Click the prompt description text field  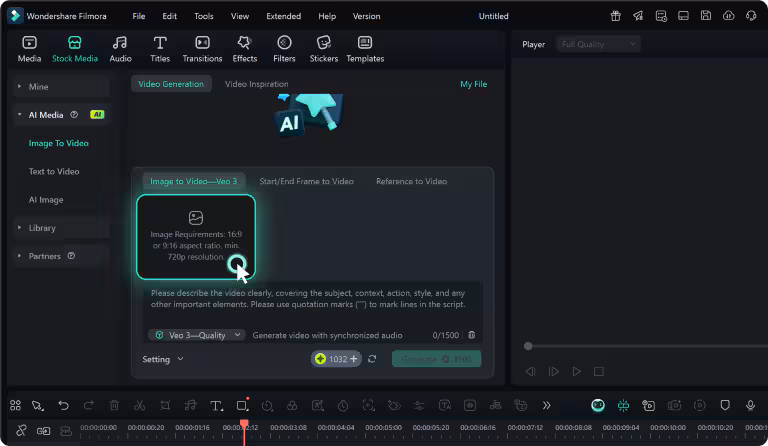[312, 304]
